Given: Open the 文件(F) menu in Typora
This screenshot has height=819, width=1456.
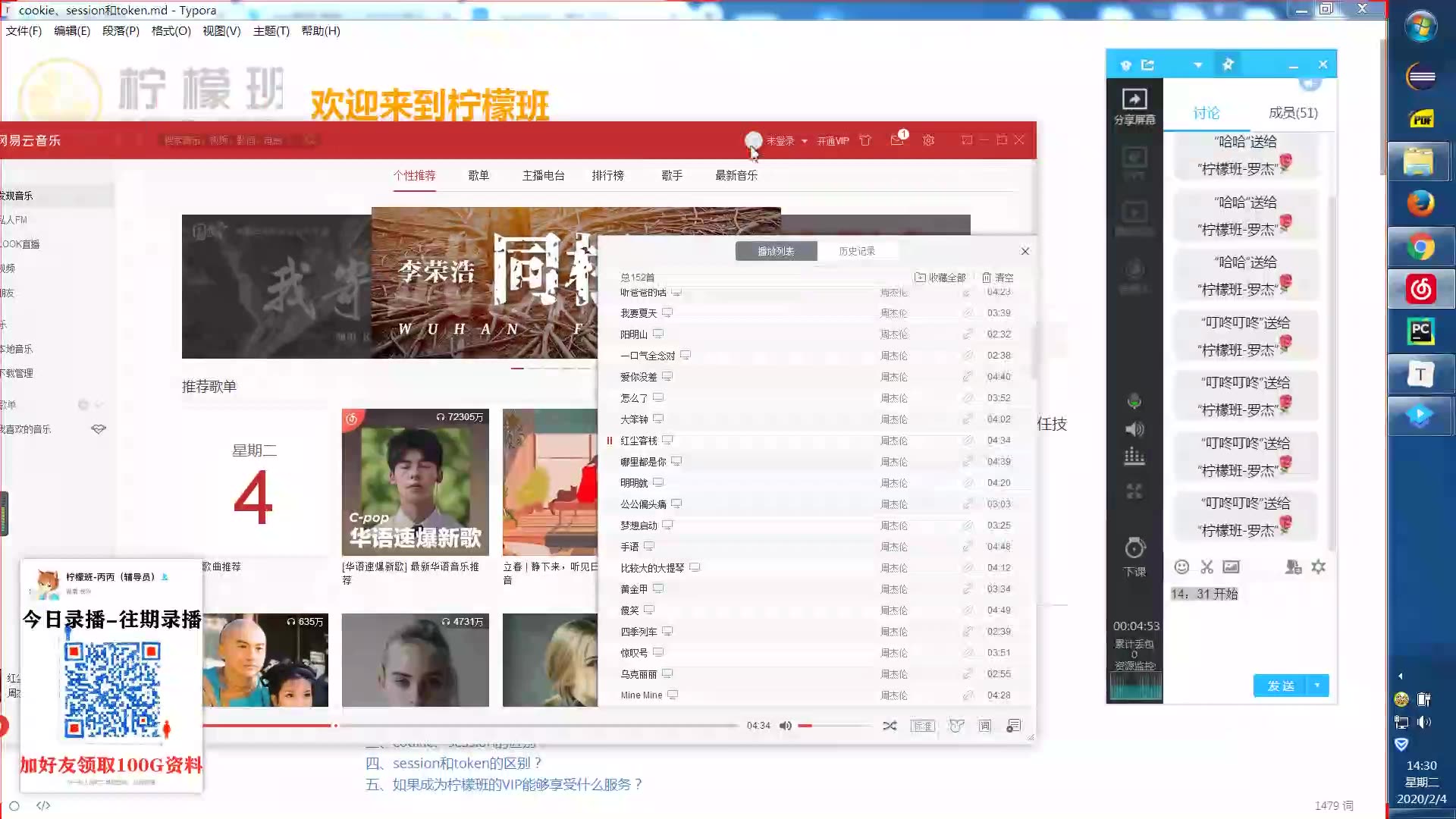Looking at the screenshot, I should pyautogui.click(x=24, y=31).
